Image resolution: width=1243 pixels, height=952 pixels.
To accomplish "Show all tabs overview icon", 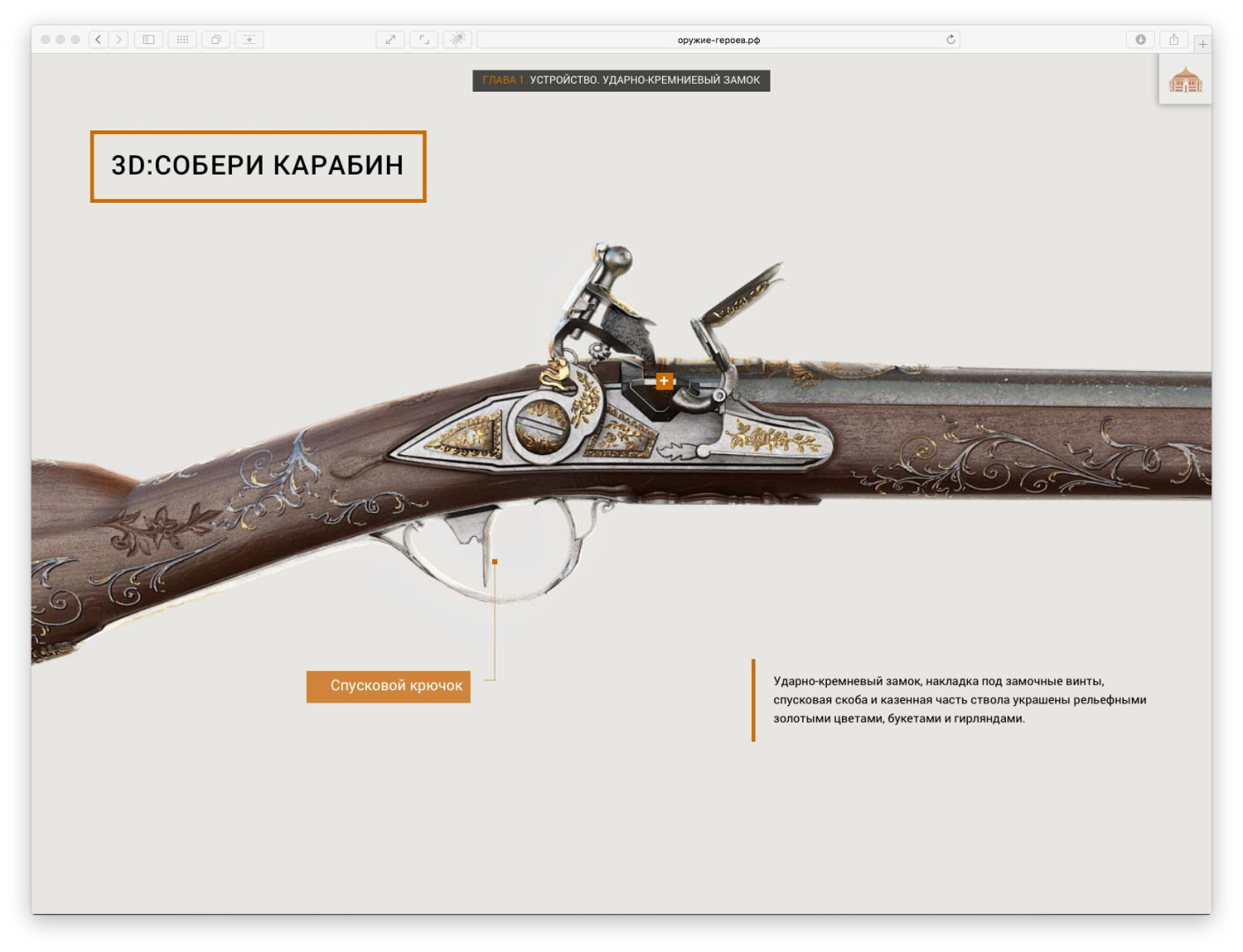I will 215,40.
